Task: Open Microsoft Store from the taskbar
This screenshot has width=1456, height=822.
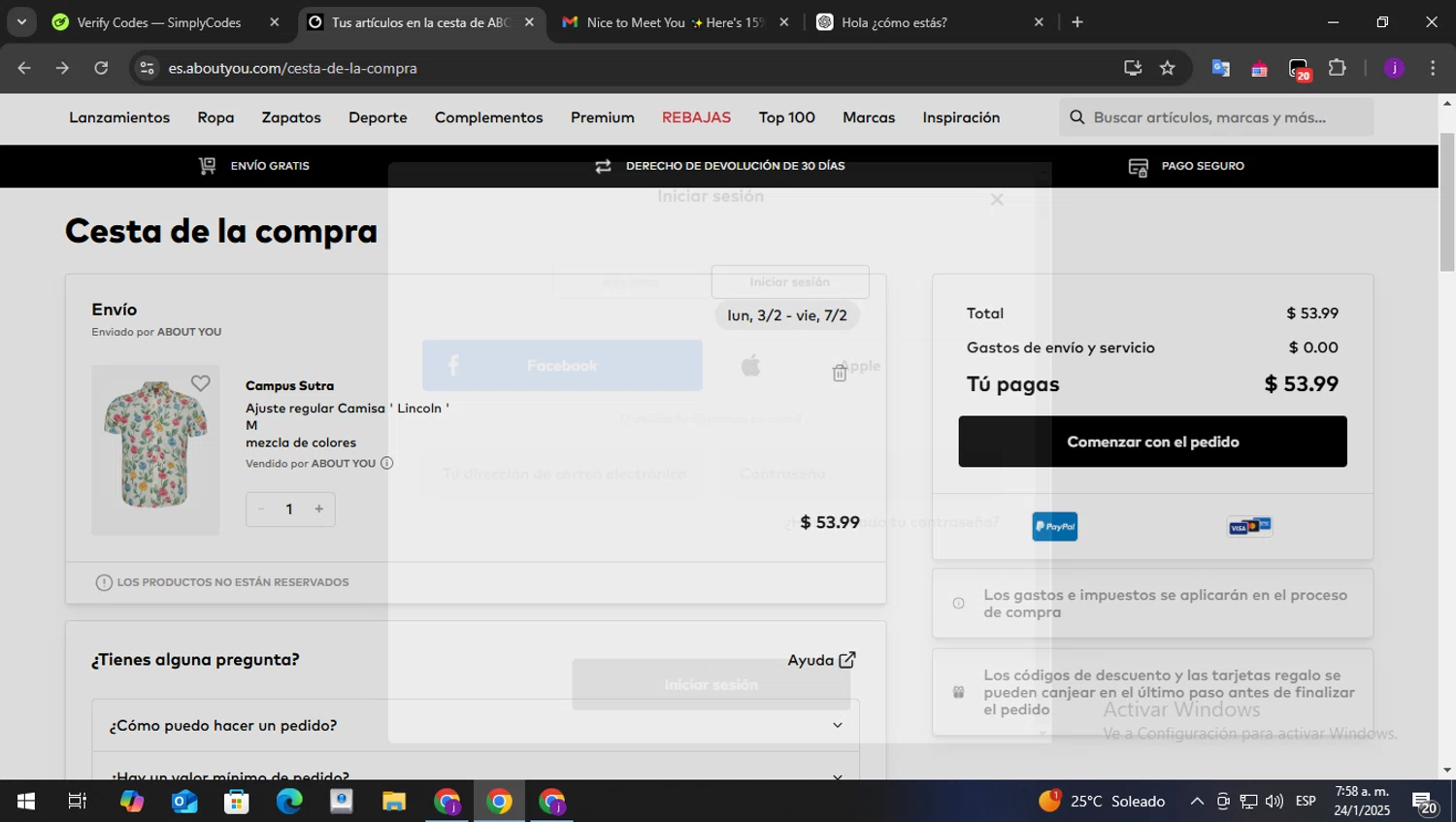Action: (x=236, y=802)
